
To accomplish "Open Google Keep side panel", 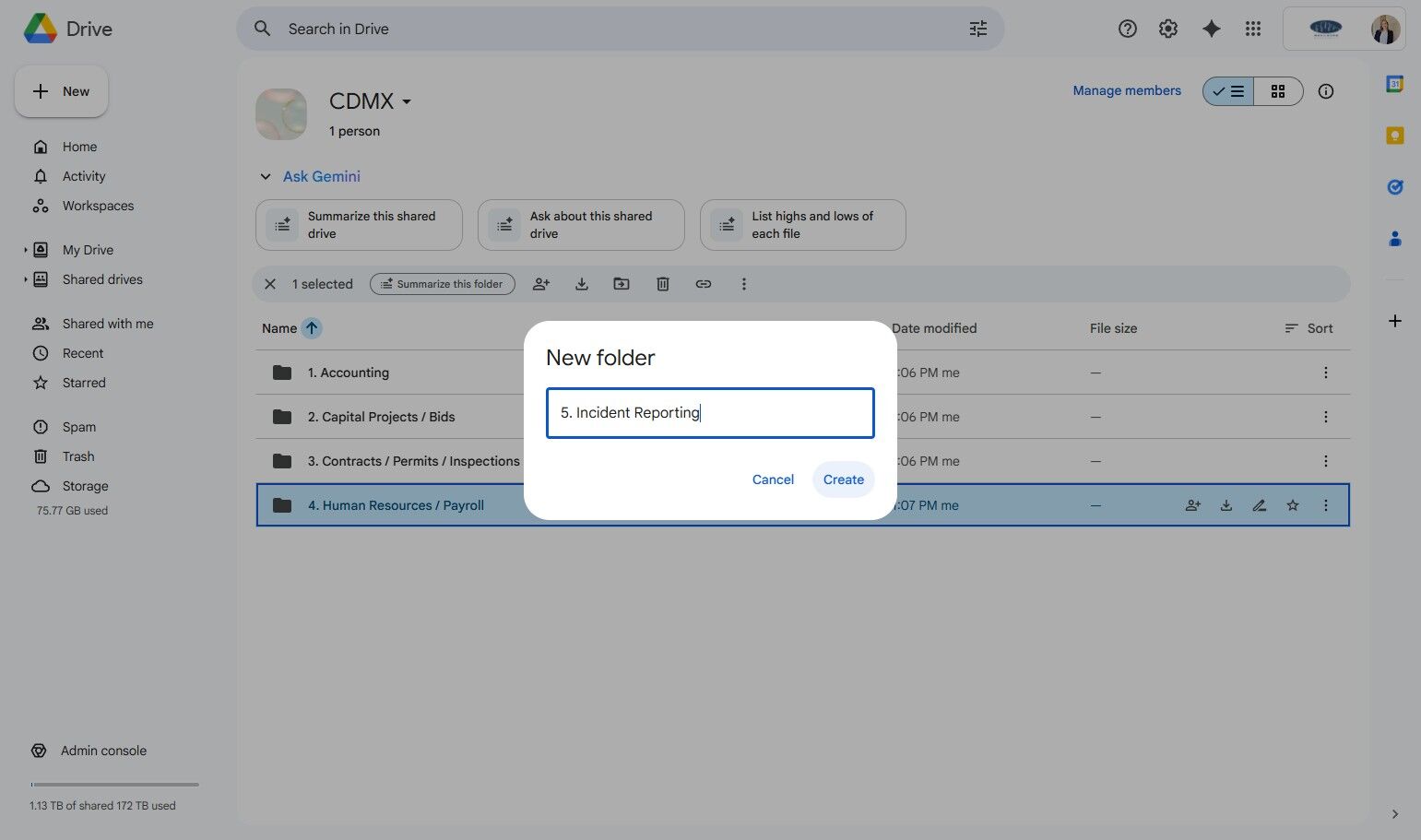I will pos(1395,136).
